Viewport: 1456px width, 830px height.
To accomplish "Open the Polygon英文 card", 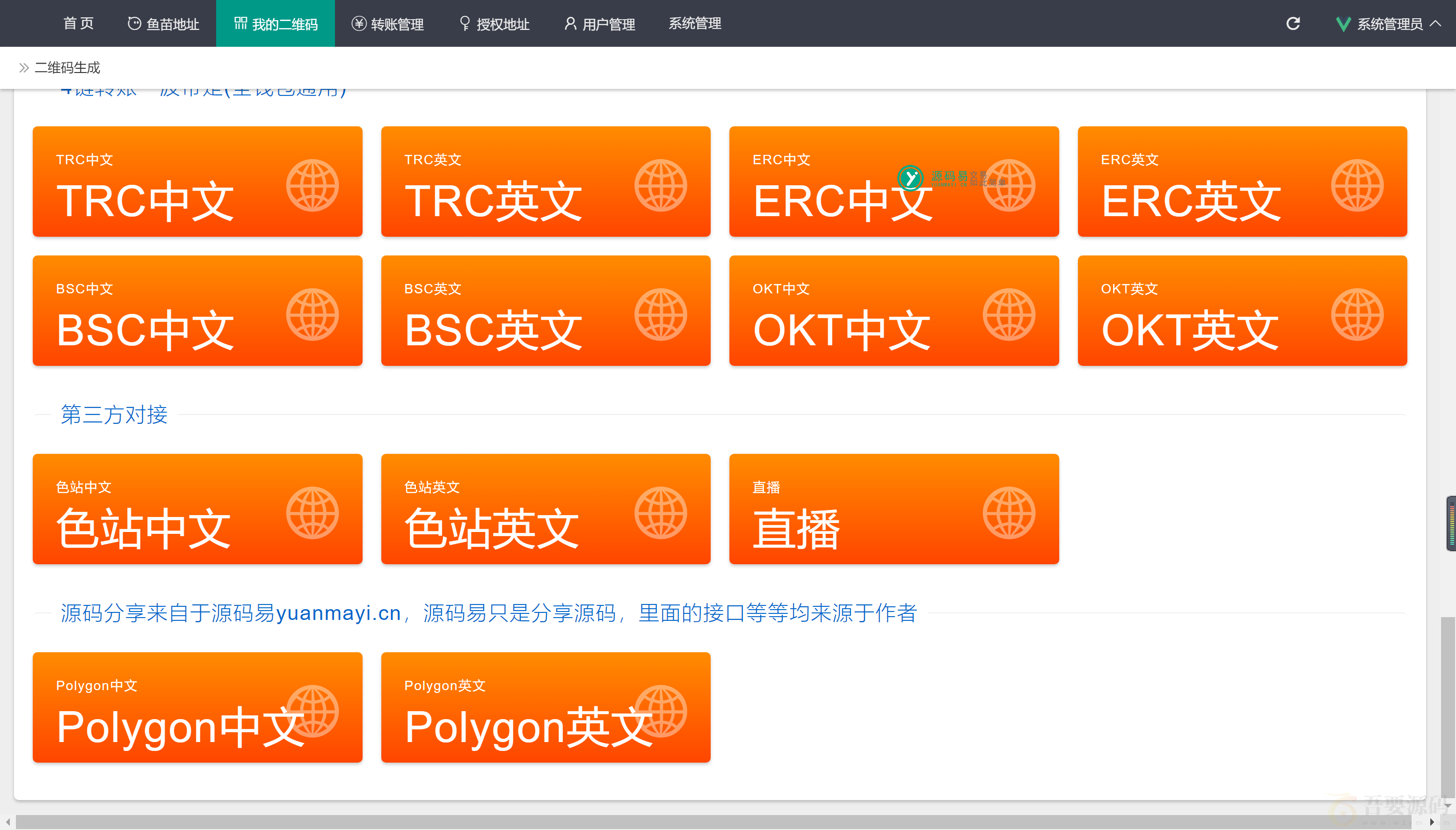I will (x=546, y=707).
